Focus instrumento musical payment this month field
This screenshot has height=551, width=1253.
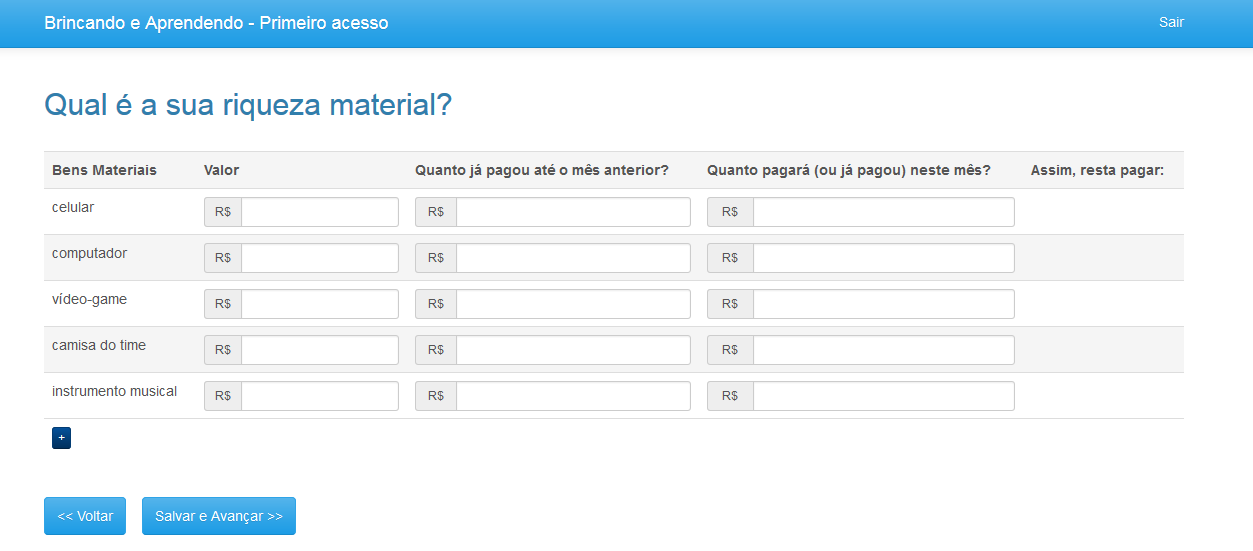tap(884, 396)
